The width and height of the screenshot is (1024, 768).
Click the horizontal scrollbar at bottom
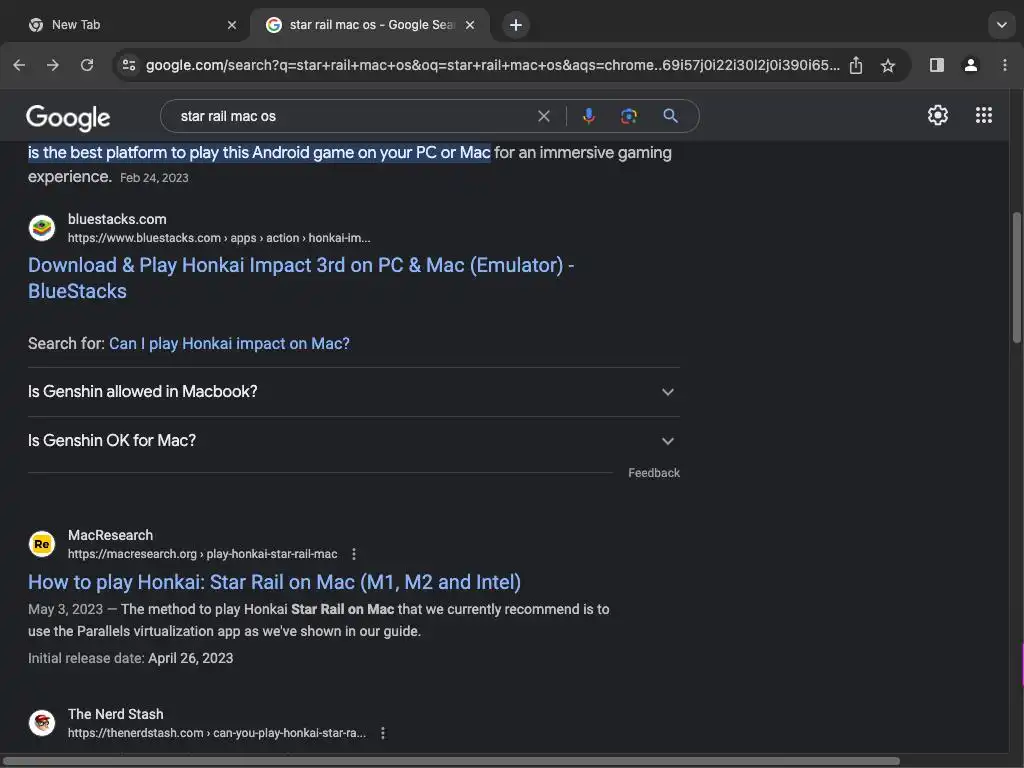451,761
